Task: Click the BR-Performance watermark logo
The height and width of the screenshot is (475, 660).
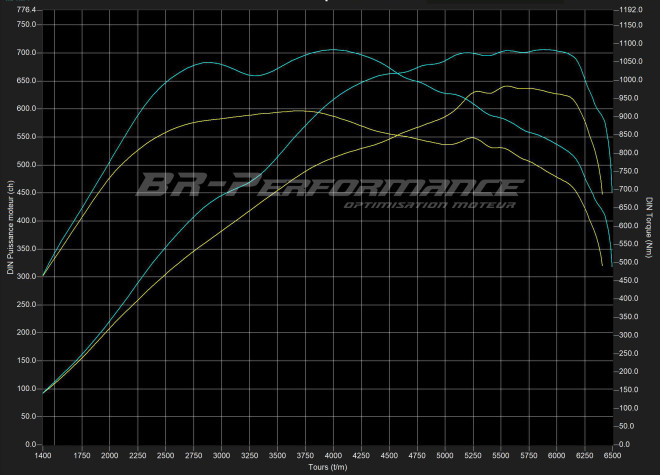Action: [x=328, y=185]
